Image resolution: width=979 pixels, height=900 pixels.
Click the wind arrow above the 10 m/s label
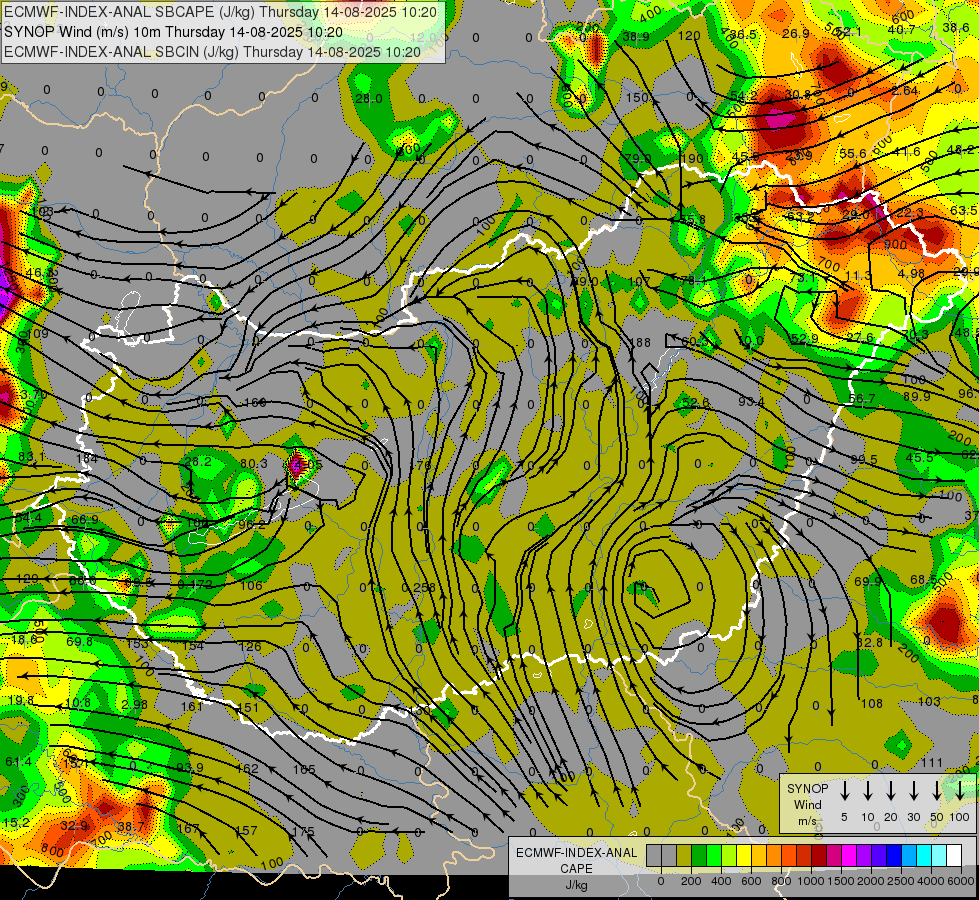point(867,791)
